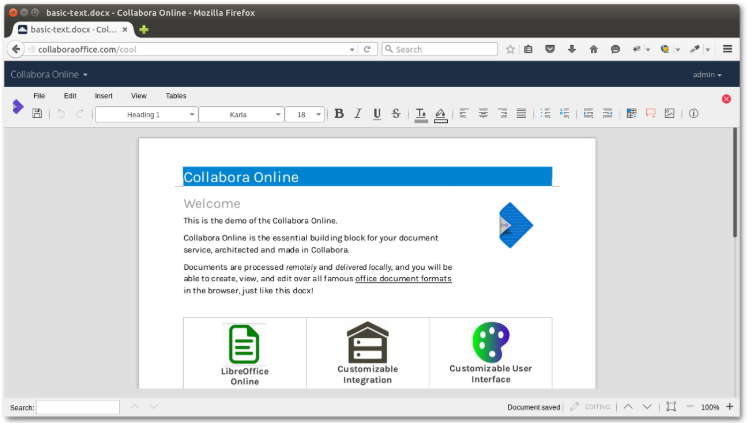This screenshot has width=747, height=423.
Task: Select the blue Collabora logo image
Action: [x=515, y=225]
